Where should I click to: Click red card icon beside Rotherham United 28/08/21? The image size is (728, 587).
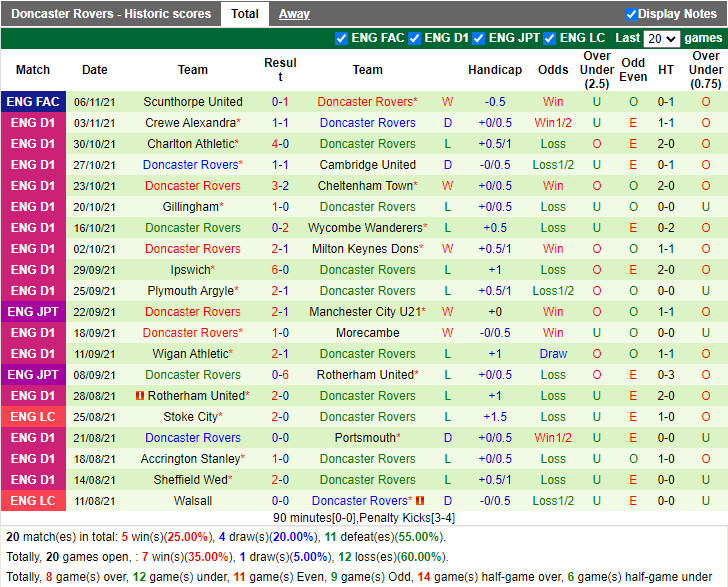tap(139, 396)
